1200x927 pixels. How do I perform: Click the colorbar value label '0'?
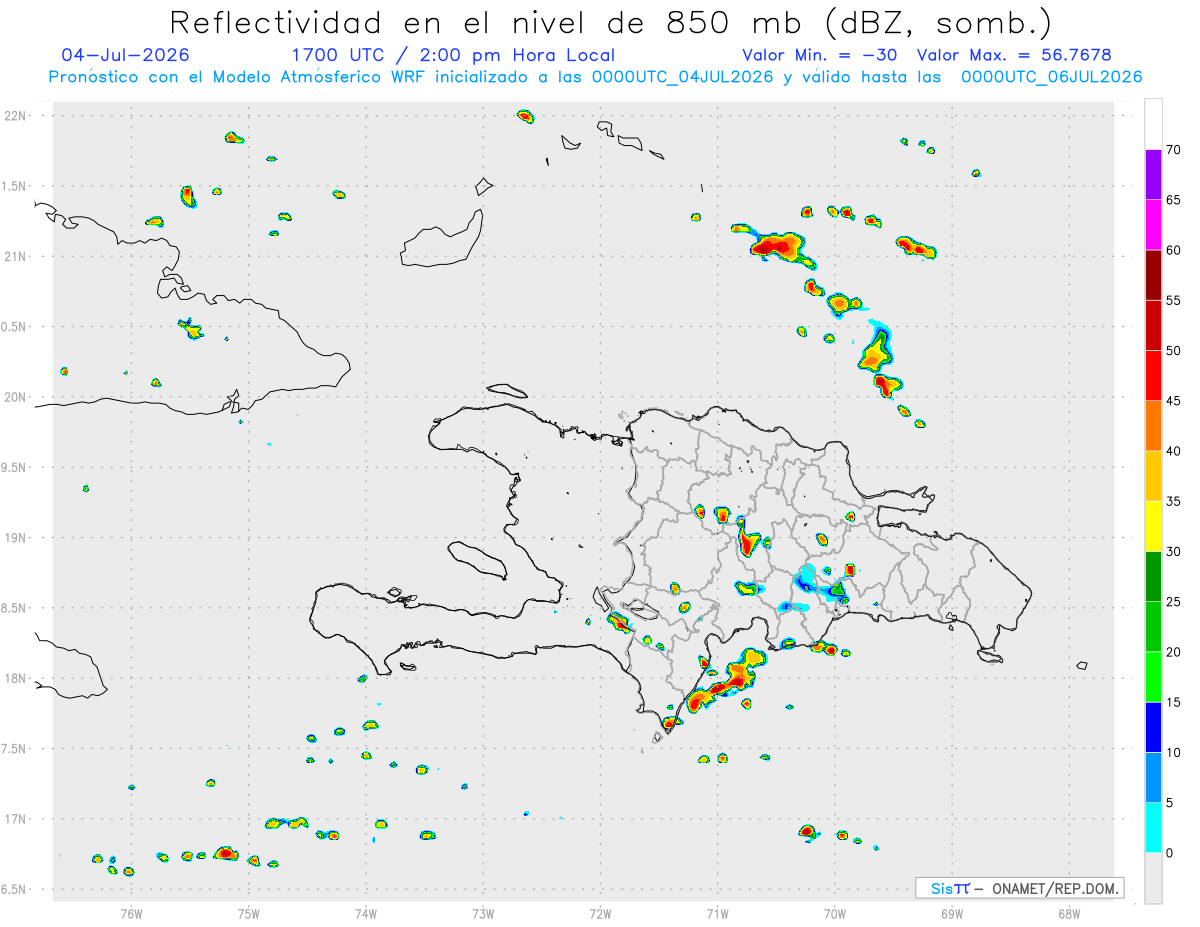(1169, 853)
